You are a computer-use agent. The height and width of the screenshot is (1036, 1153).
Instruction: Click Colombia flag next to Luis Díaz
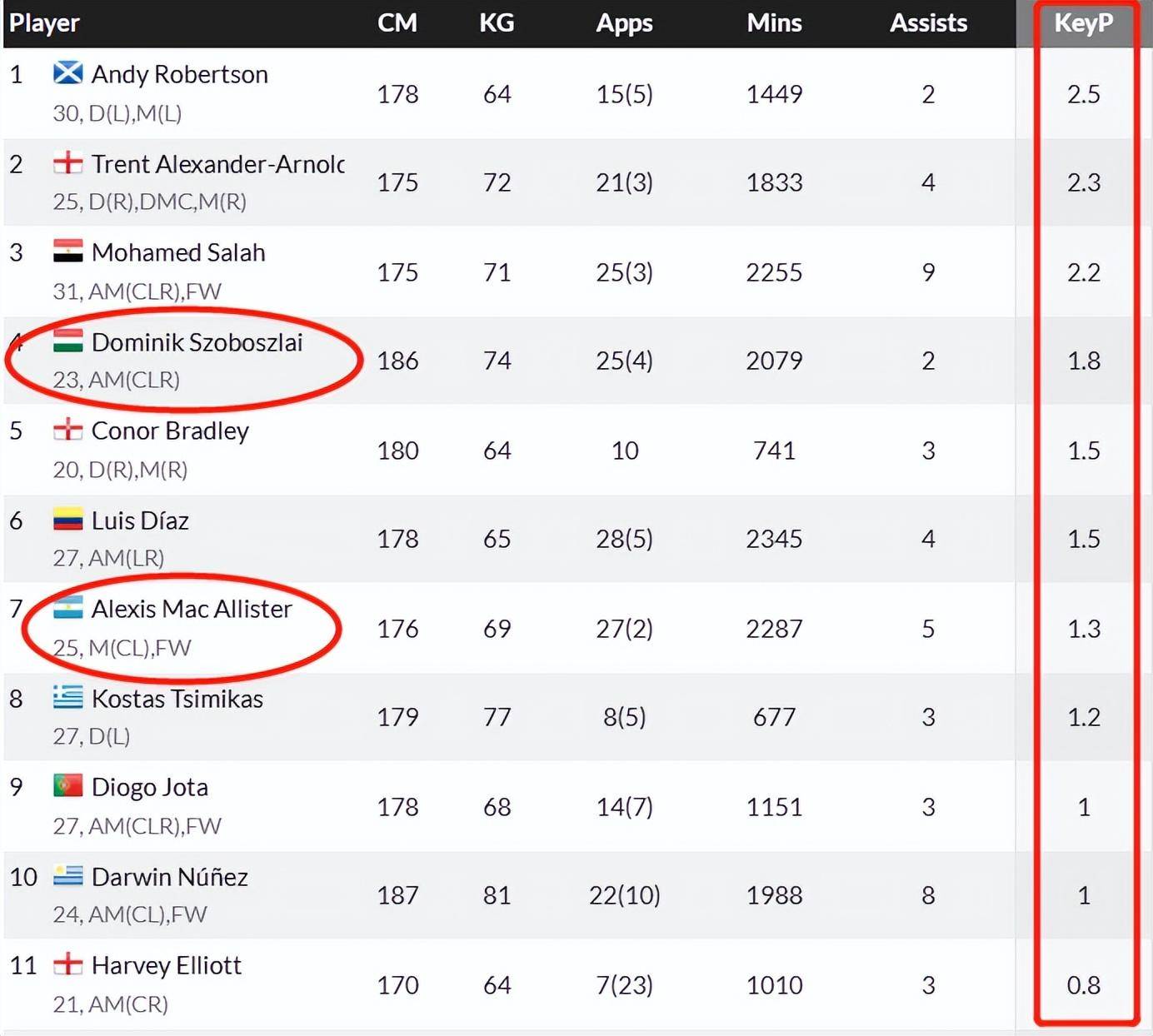(67, 520)
